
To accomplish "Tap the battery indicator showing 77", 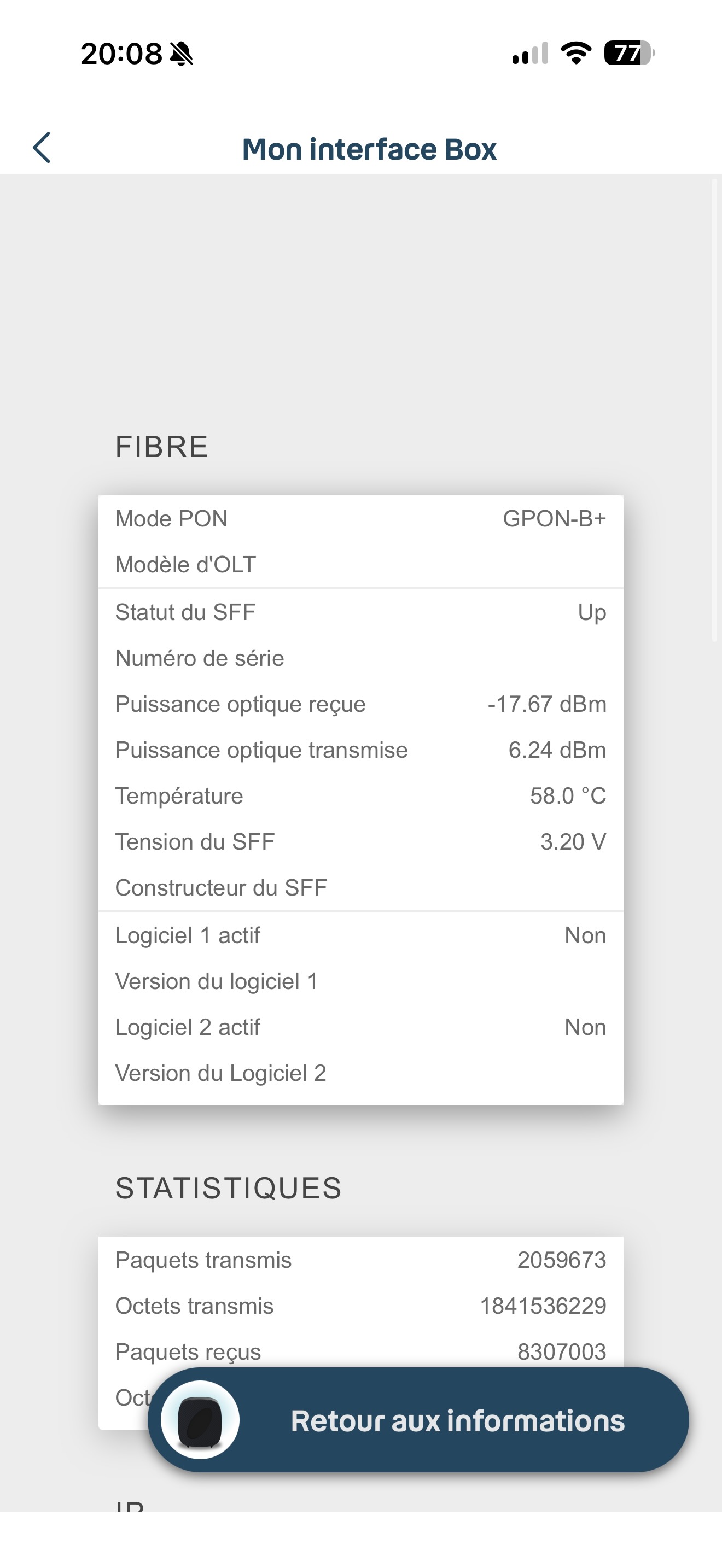I will pyautogui.click(x=630, y=53).
